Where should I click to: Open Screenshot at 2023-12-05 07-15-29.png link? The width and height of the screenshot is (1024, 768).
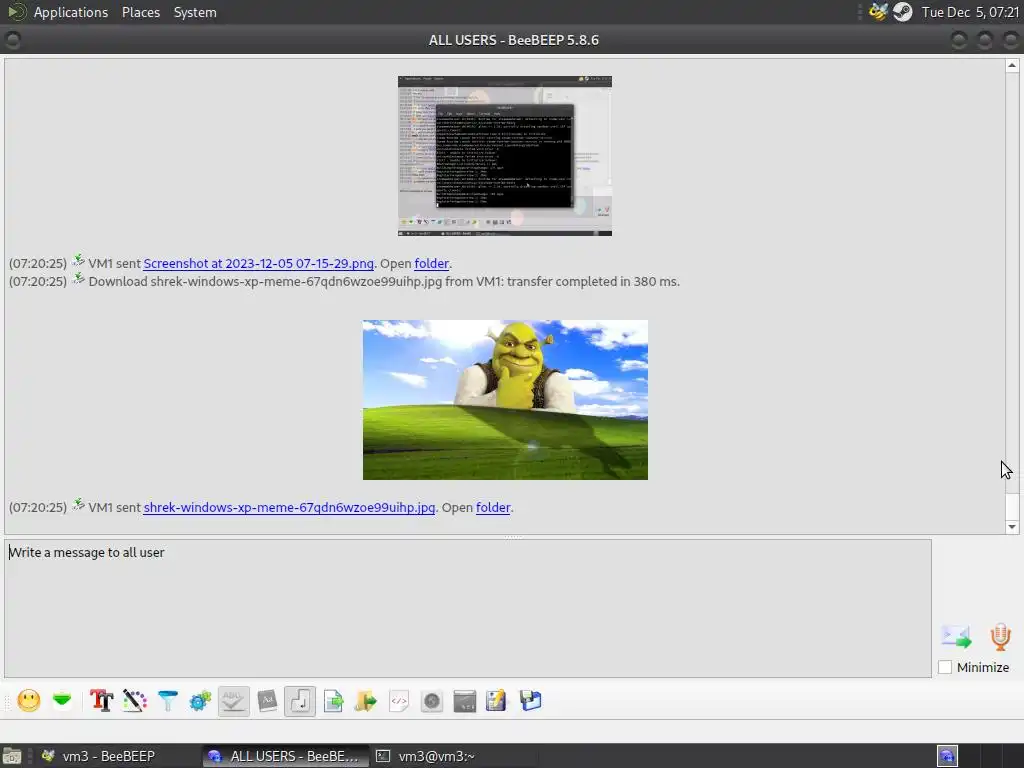click(259, 263)
